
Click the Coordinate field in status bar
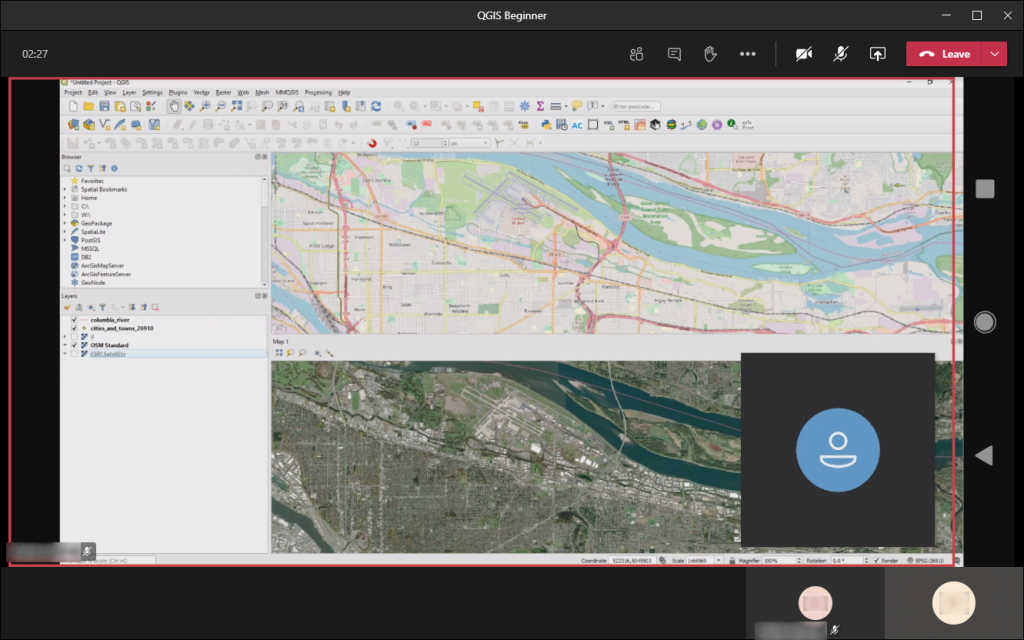[x=633, y=560]
